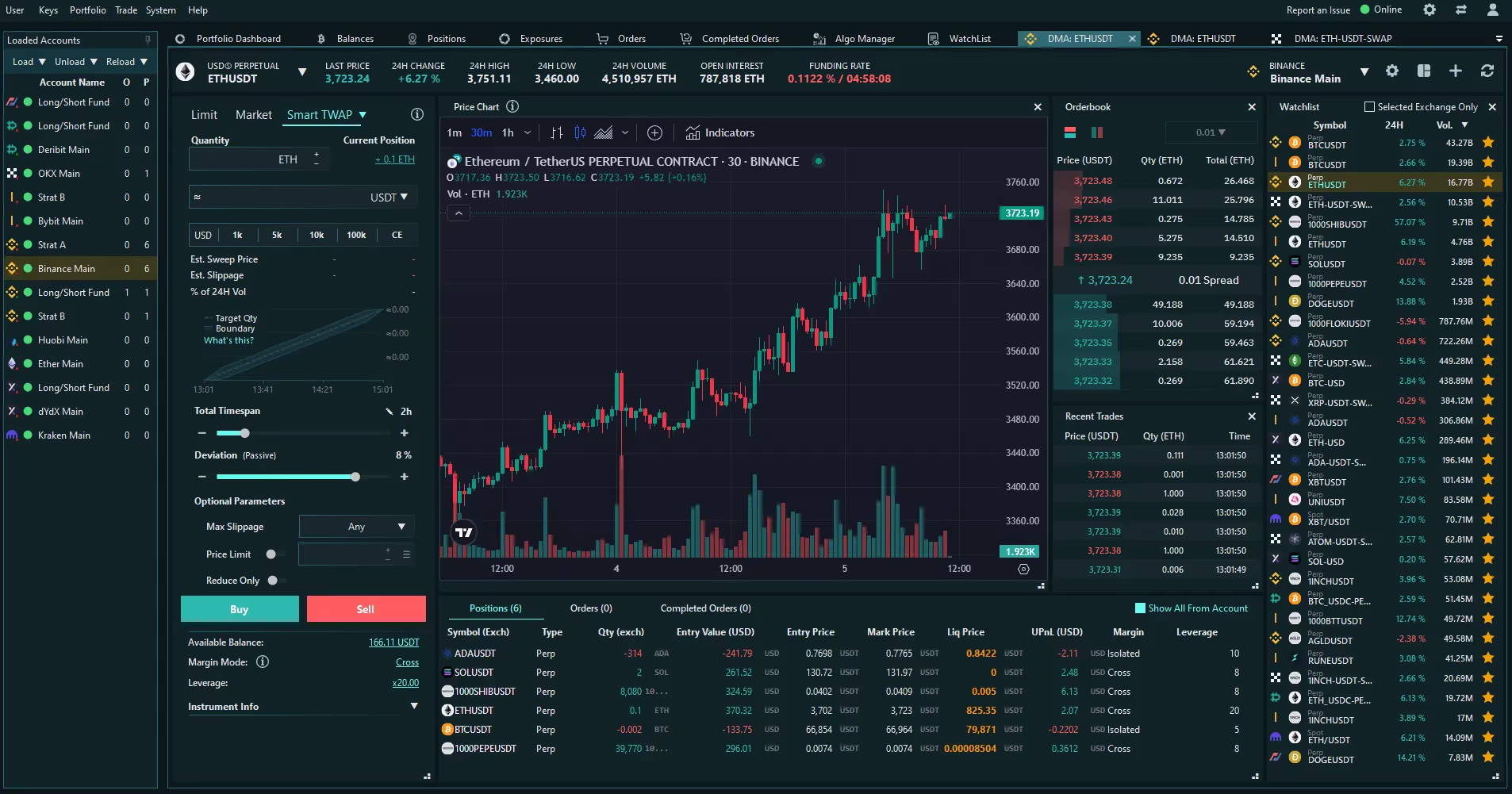The height and width of the screenshot is (794, 1512).
Task: Pin the Loaded Accounts panel
Action: (148, 40)
